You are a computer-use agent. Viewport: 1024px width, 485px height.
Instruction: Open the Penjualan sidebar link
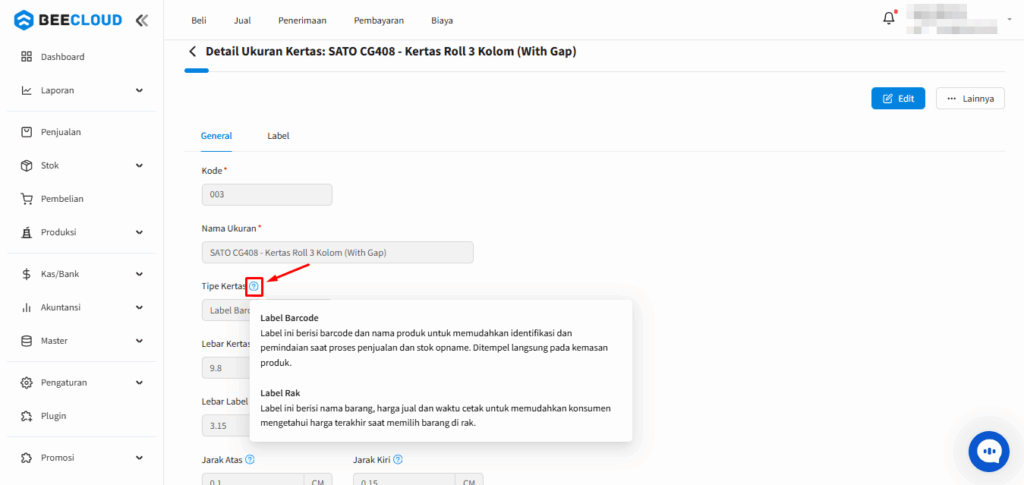pos(61,132)
